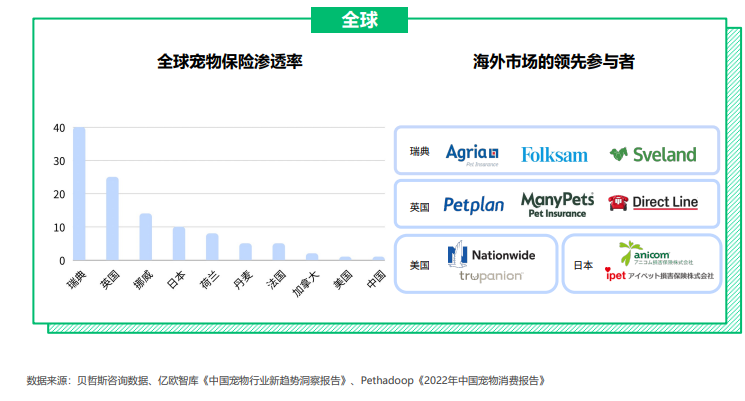Click the 法国 x-axis label
Image resolution: width=745 pixels, height=401 pixels.
coord(276,279)
